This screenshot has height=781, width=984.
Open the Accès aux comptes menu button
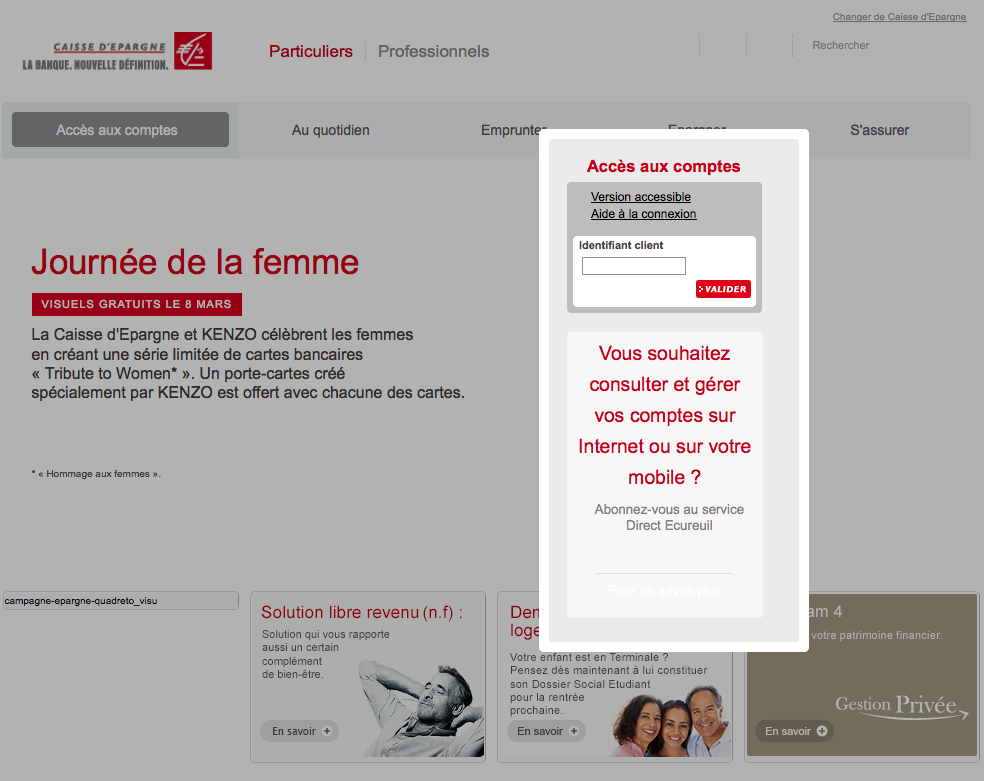coord(120,130)
